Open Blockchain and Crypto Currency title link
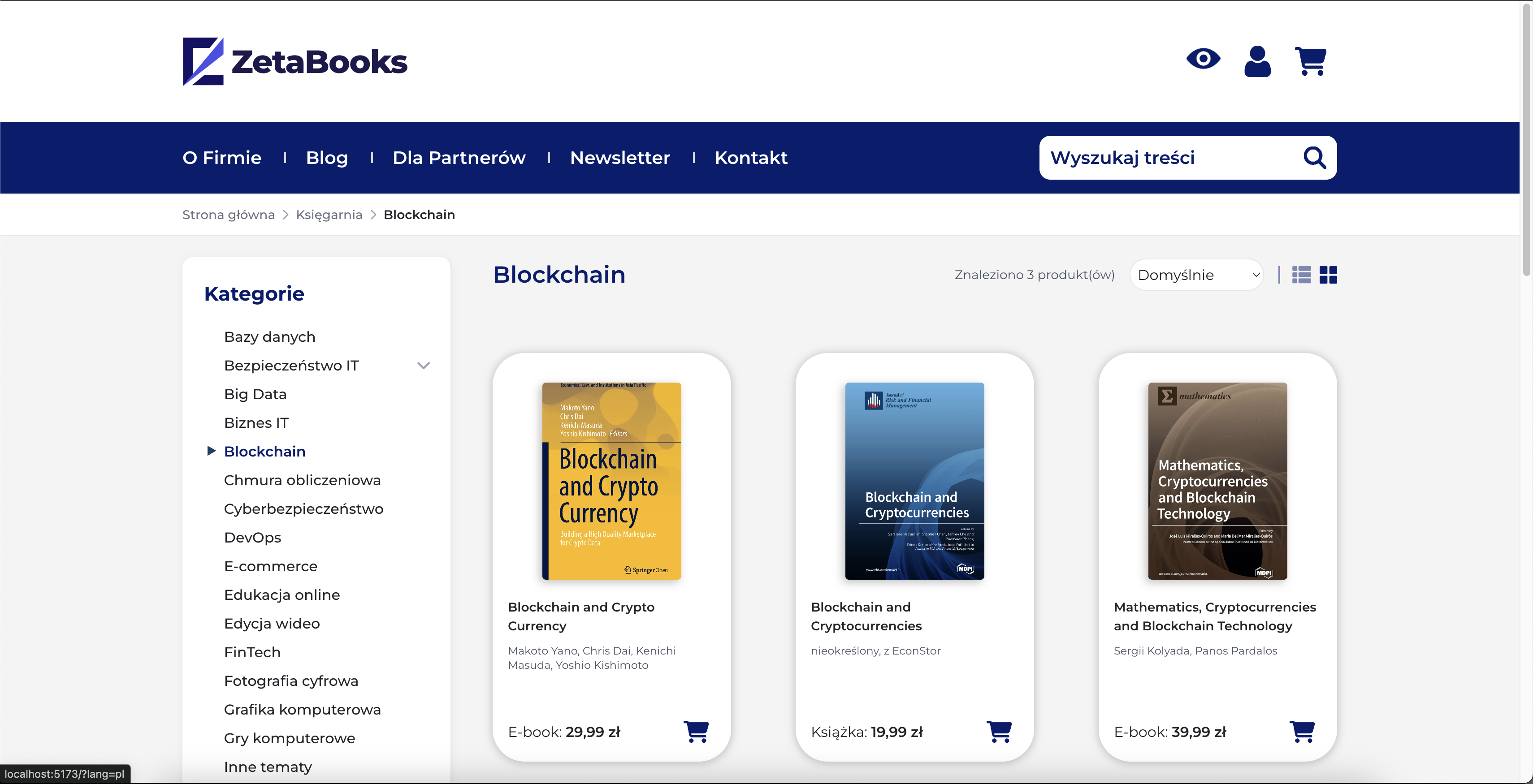 [x=581, y=616]
